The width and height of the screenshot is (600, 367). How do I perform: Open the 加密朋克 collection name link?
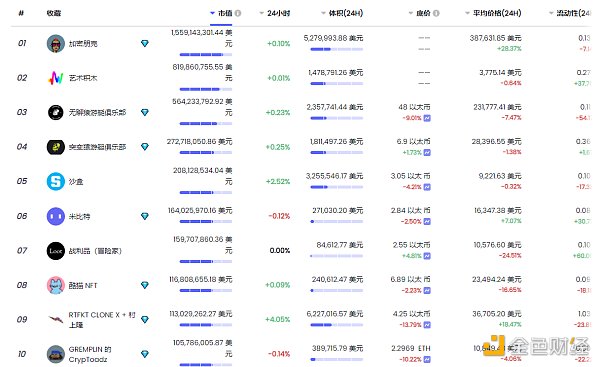[x=83, y=44]
